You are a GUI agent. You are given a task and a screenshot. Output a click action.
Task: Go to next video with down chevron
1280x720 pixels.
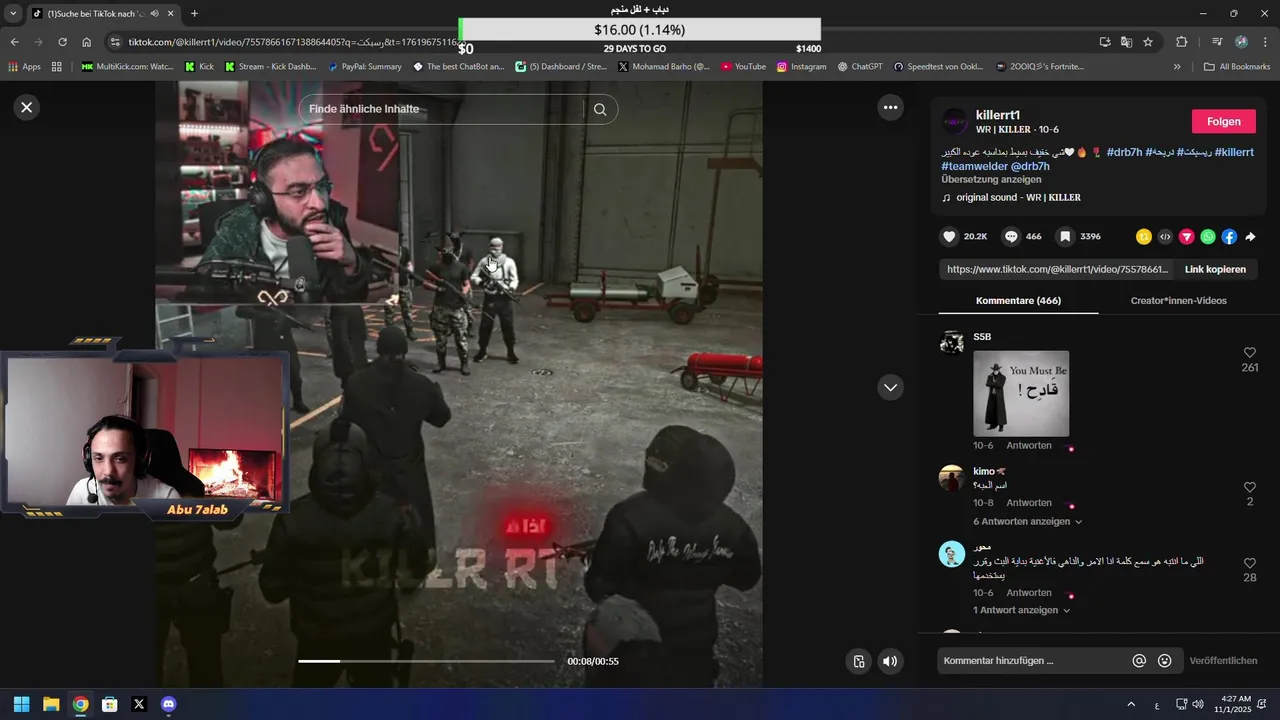[x=890, y=387]
